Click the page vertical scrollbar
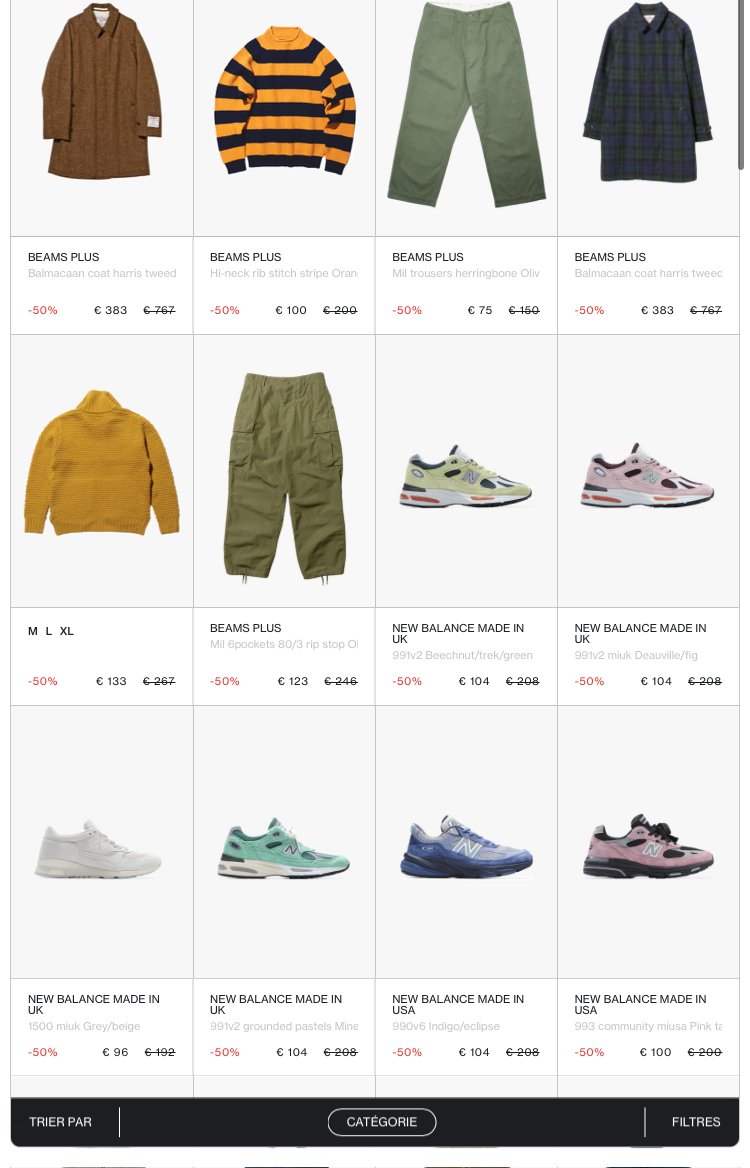Screen dimensions: 750x1168 tap(741, 86)
